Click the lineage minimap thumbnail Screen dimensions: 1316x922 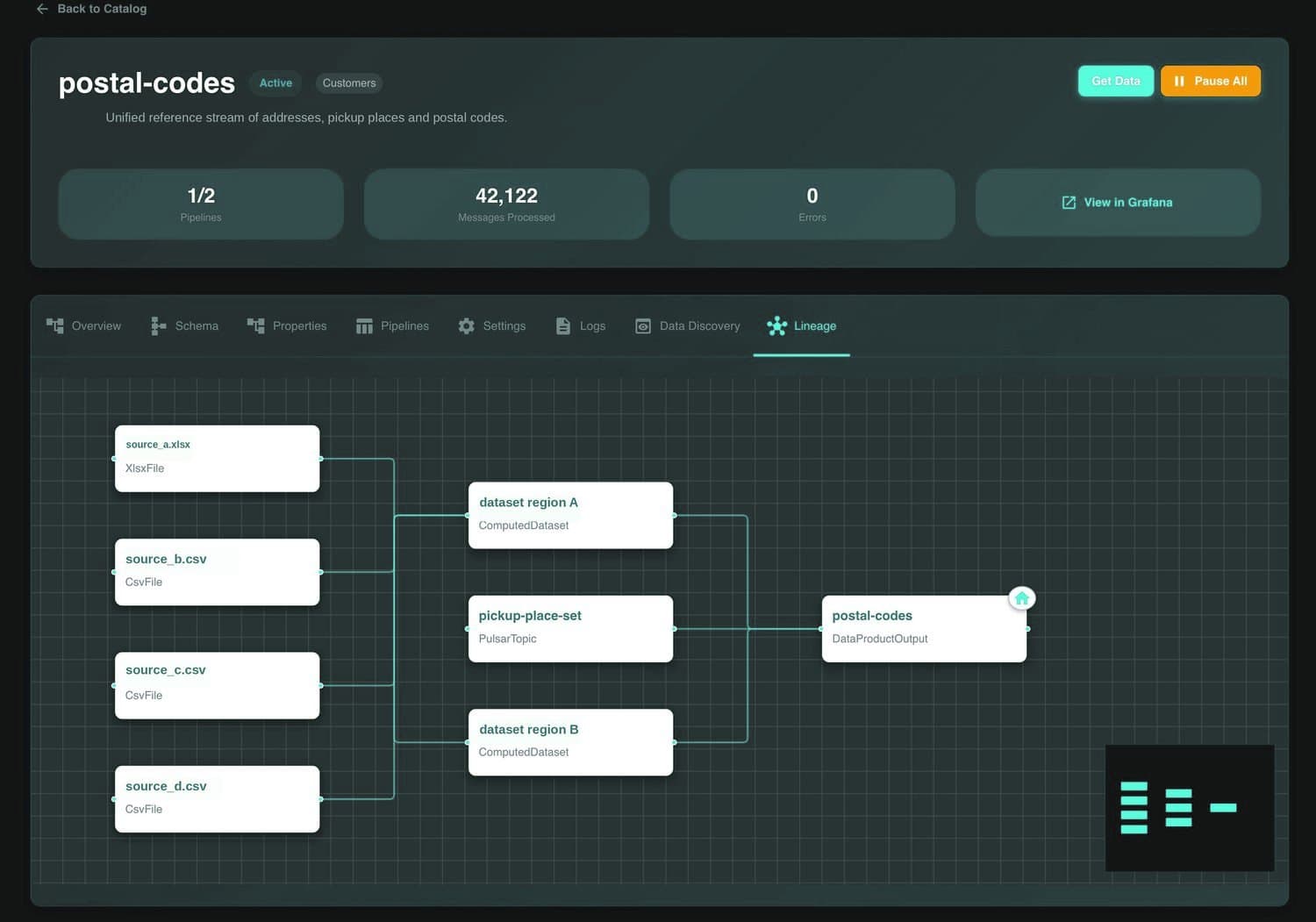pos(1190,808)
